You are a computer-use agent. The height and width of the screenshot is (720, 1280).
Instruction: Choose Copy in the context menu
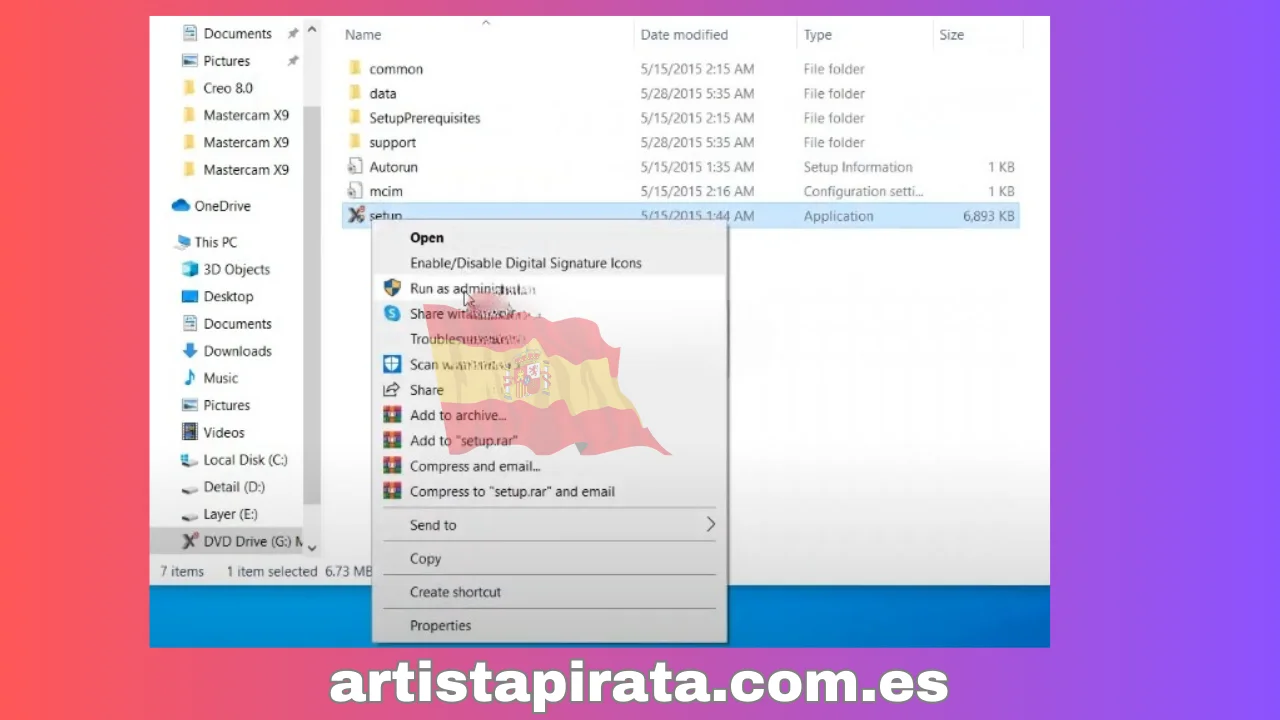click(x=425, y=558)
